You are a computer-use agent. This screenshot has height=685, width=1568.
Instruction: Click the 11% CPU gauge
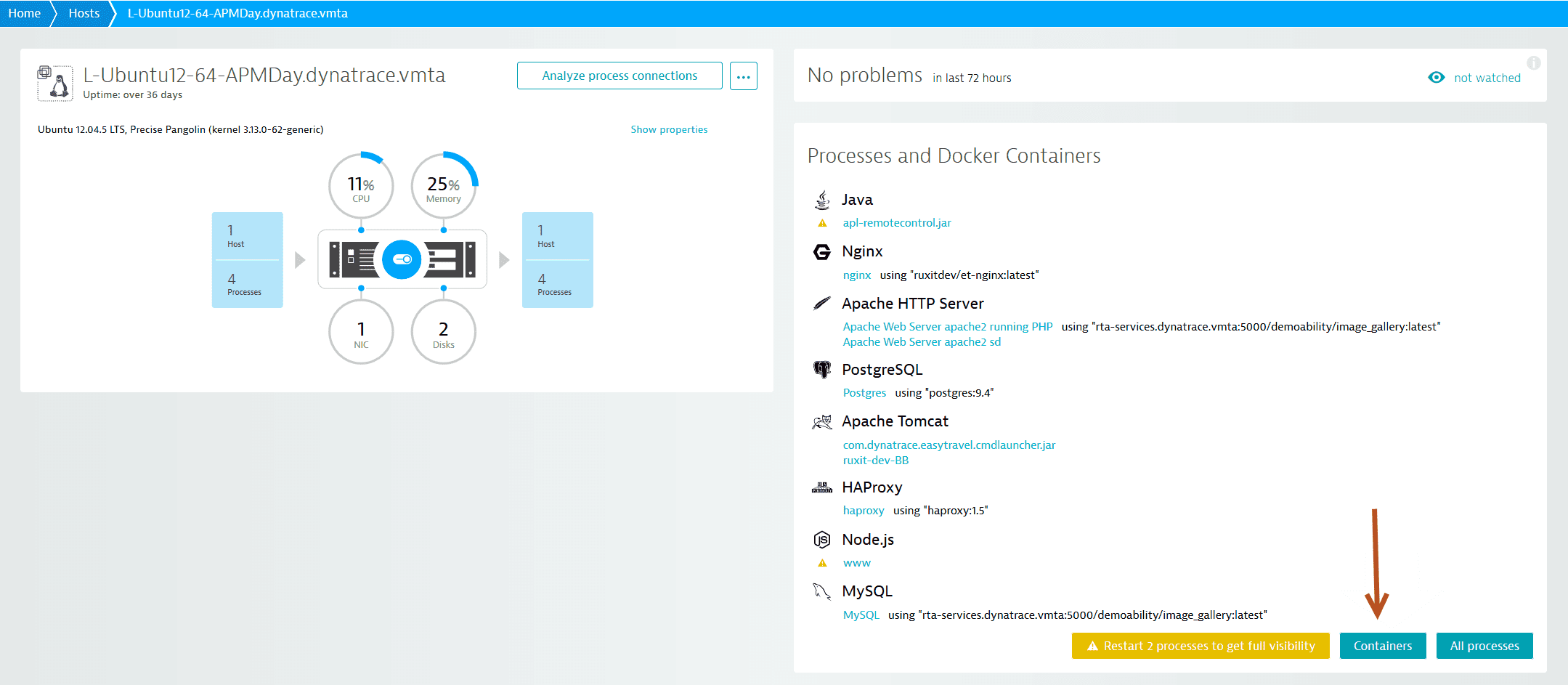[361, 185]
